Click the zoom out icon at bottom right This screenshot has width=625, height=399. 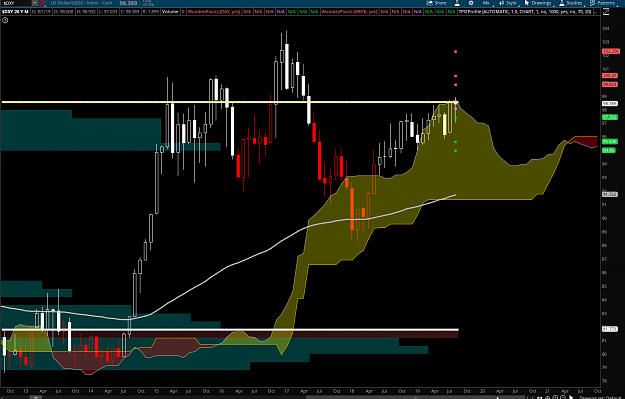[562, 397]
